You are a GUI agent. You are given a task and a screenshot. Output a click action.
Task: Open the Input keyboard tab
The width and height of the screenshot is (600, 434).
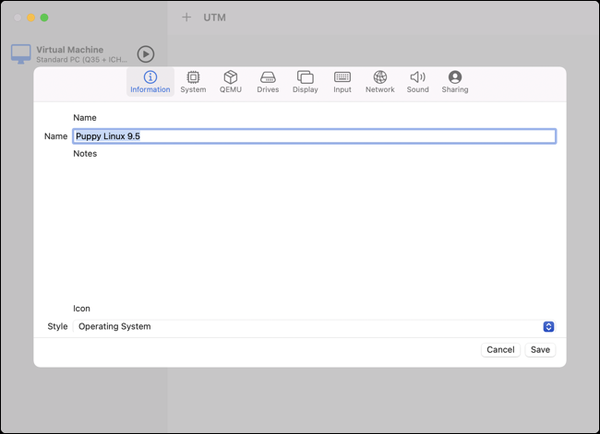pos(342,82)
